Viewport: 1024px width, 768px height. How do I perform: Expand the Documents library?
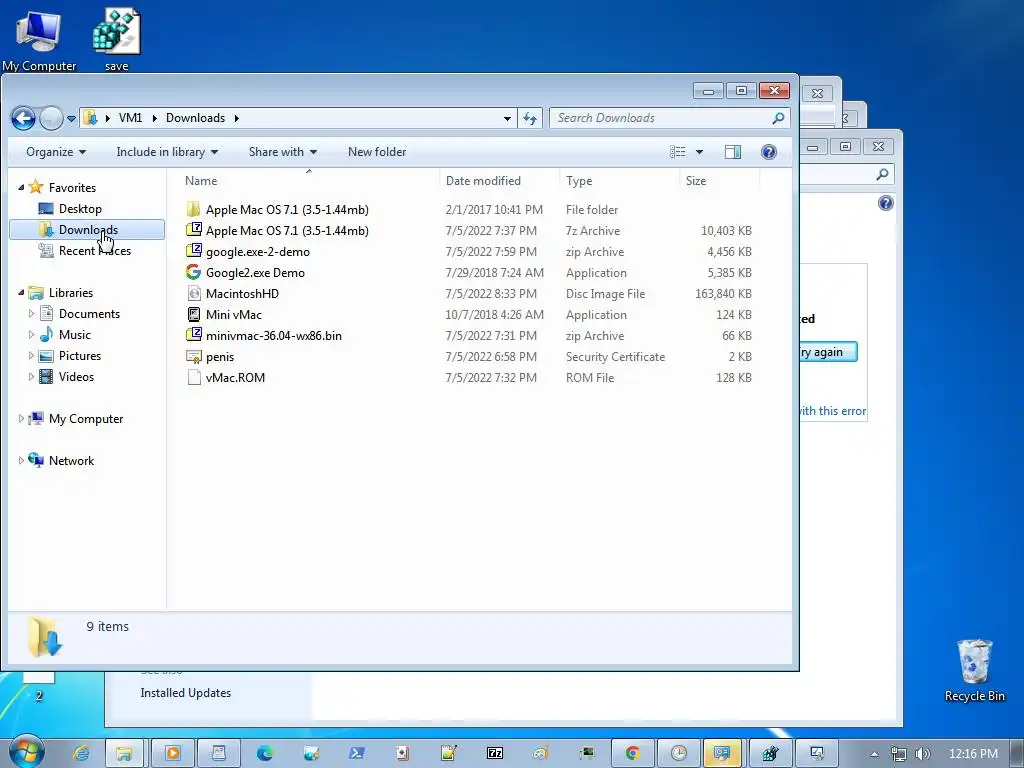pos(31,314)
